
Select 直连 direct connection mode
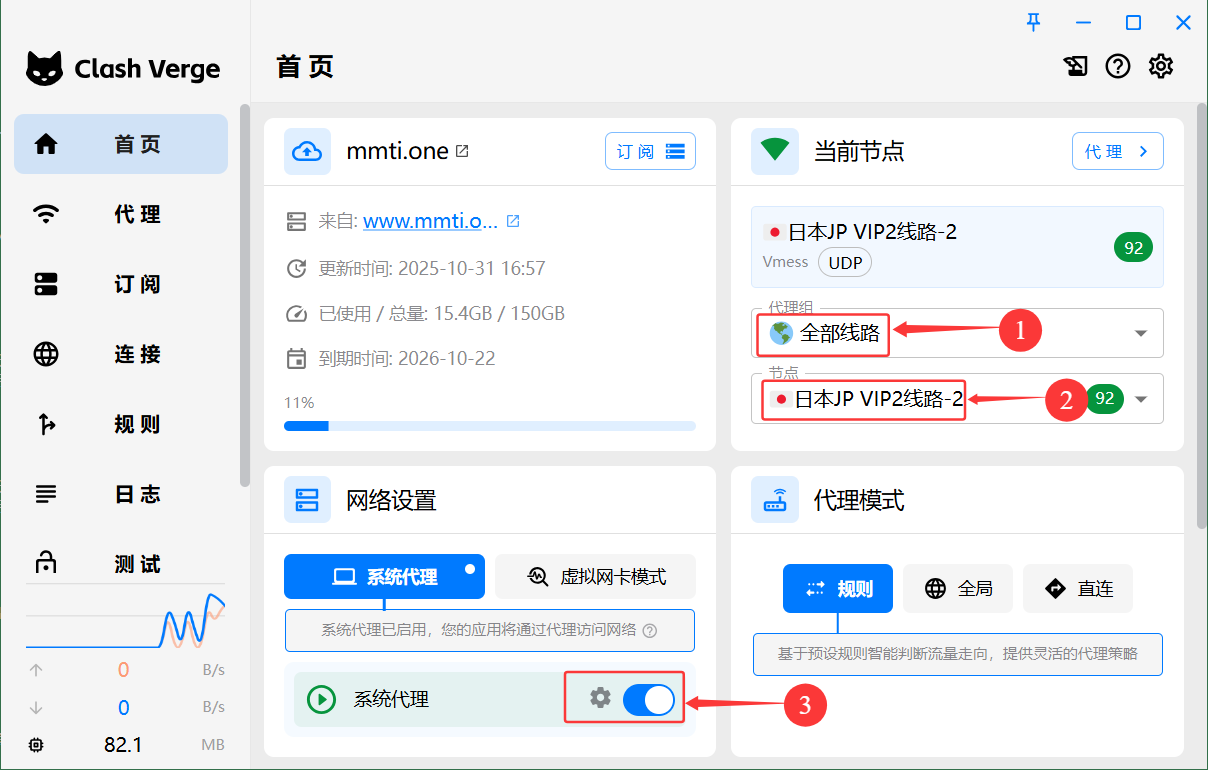(x=1078, y=588)
